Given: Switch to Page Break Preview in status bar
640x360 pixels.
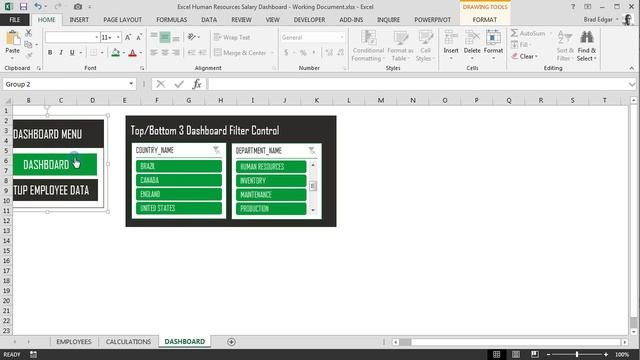Looking at the screenshot, I should click(535, 354).
